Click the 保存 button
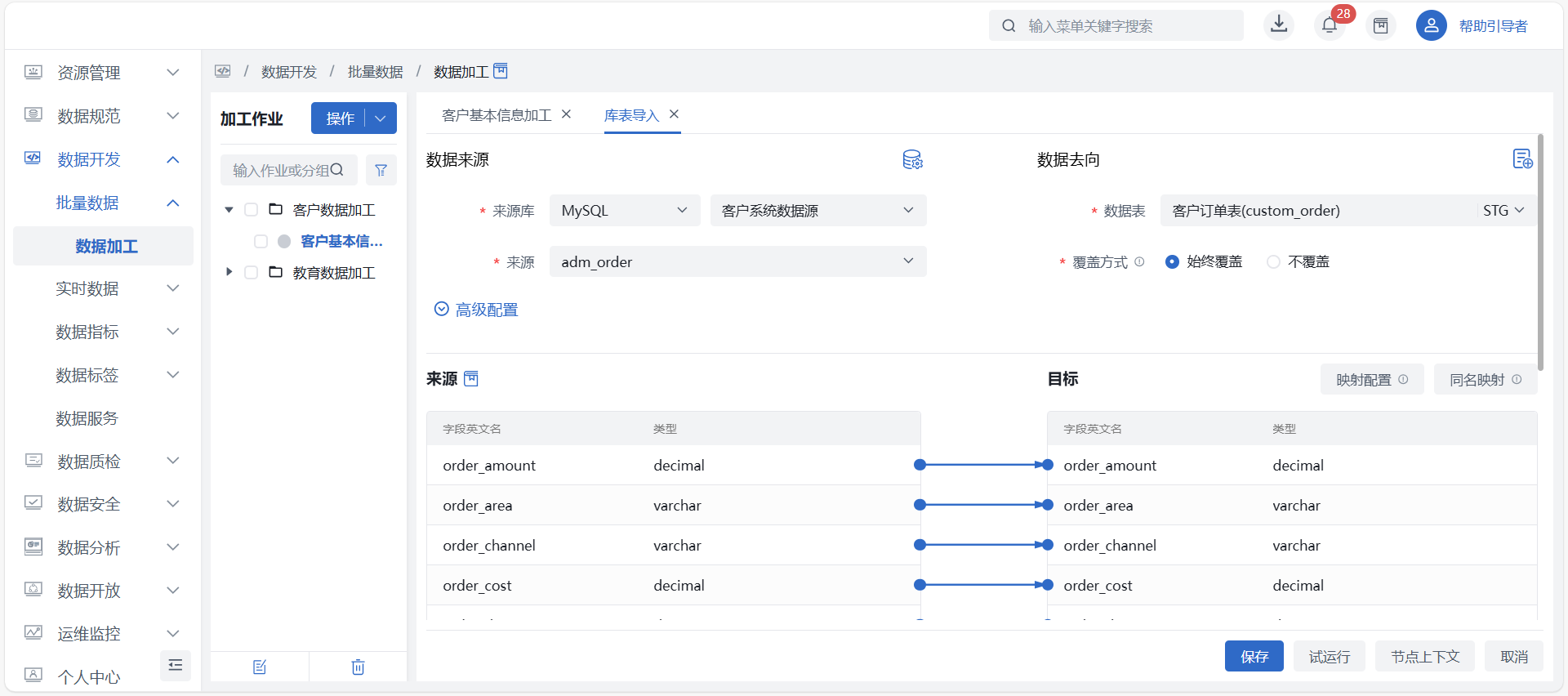1568x696 pixels. [1254, 656]
